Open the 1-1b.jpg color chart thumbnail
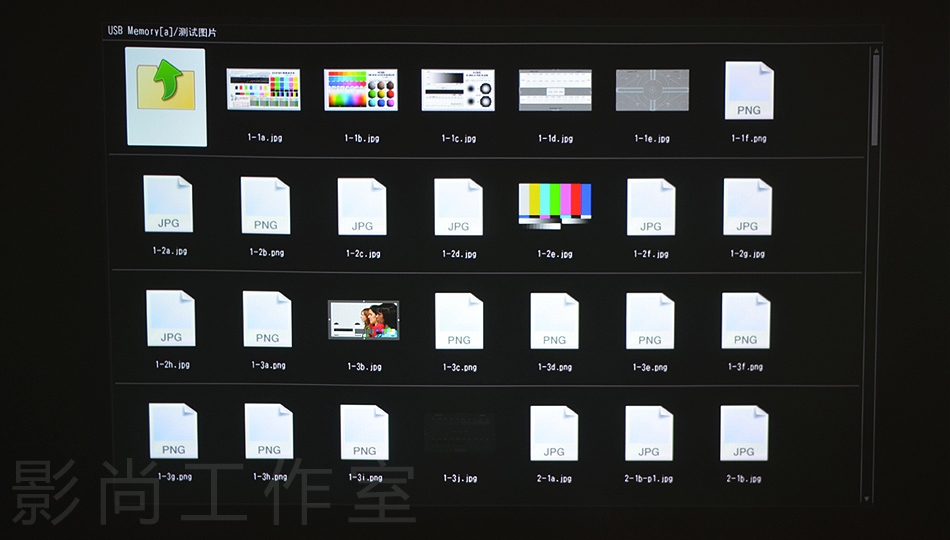This screenshot has height=540, width=950. point(361,90)
